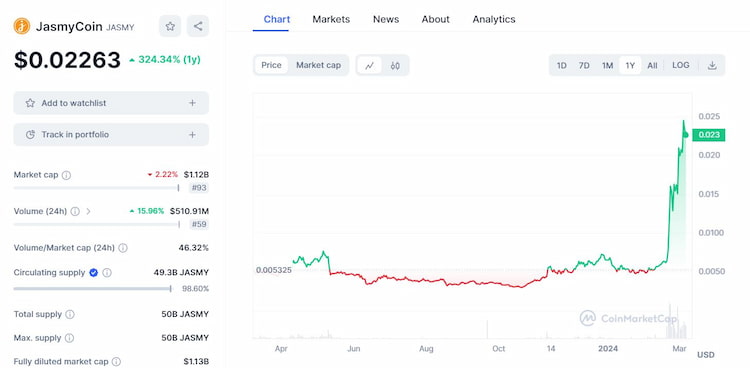Switch to line chart view icon

[369, 66]
